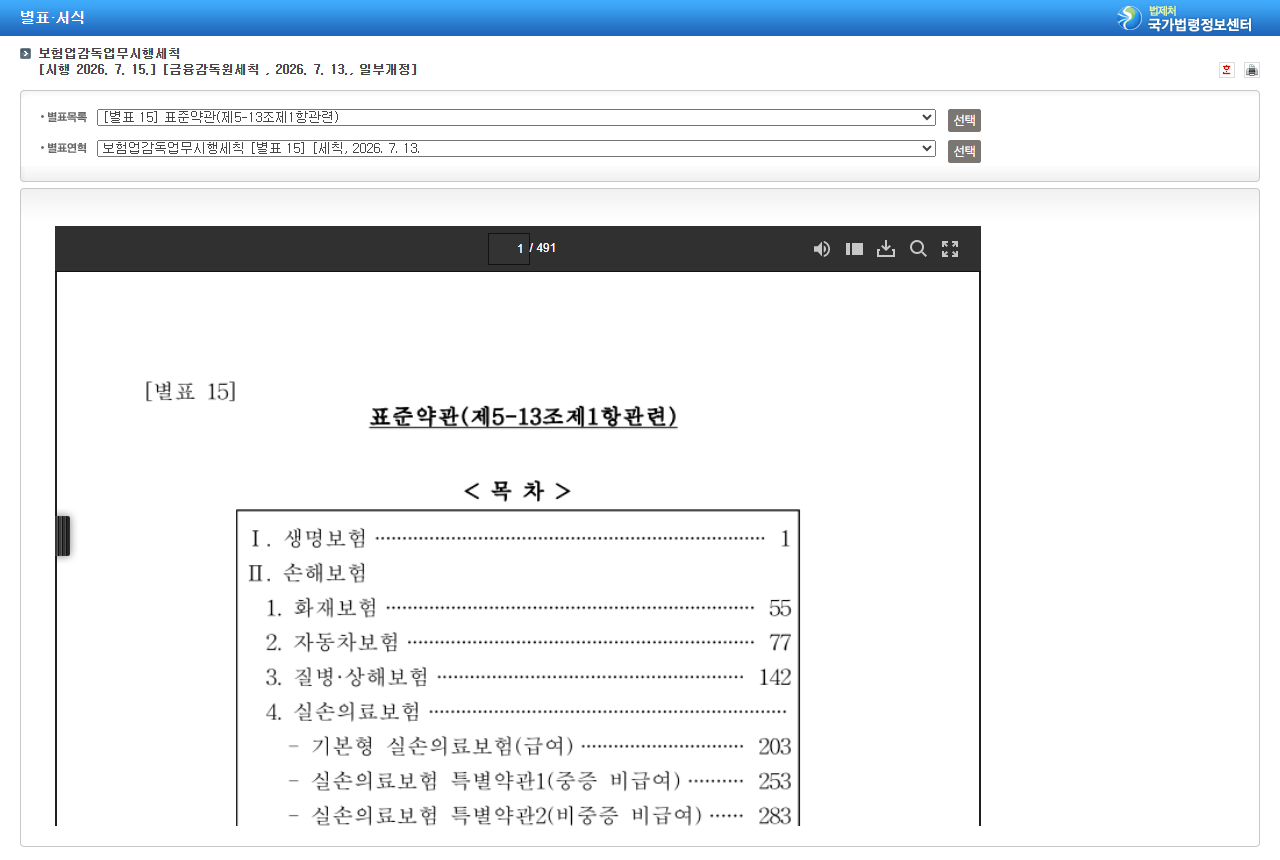Click the left-edge panel handle of viewer
This screenshot has width=1280, height=860.
coord(63,536)
